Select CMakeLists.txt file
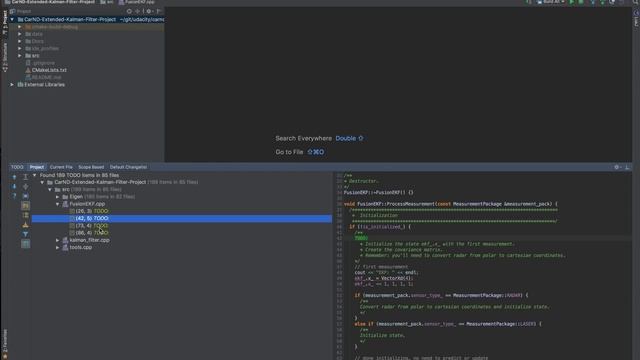The height and width of the screenshot is (360, 640). click(x=49, y=70)
